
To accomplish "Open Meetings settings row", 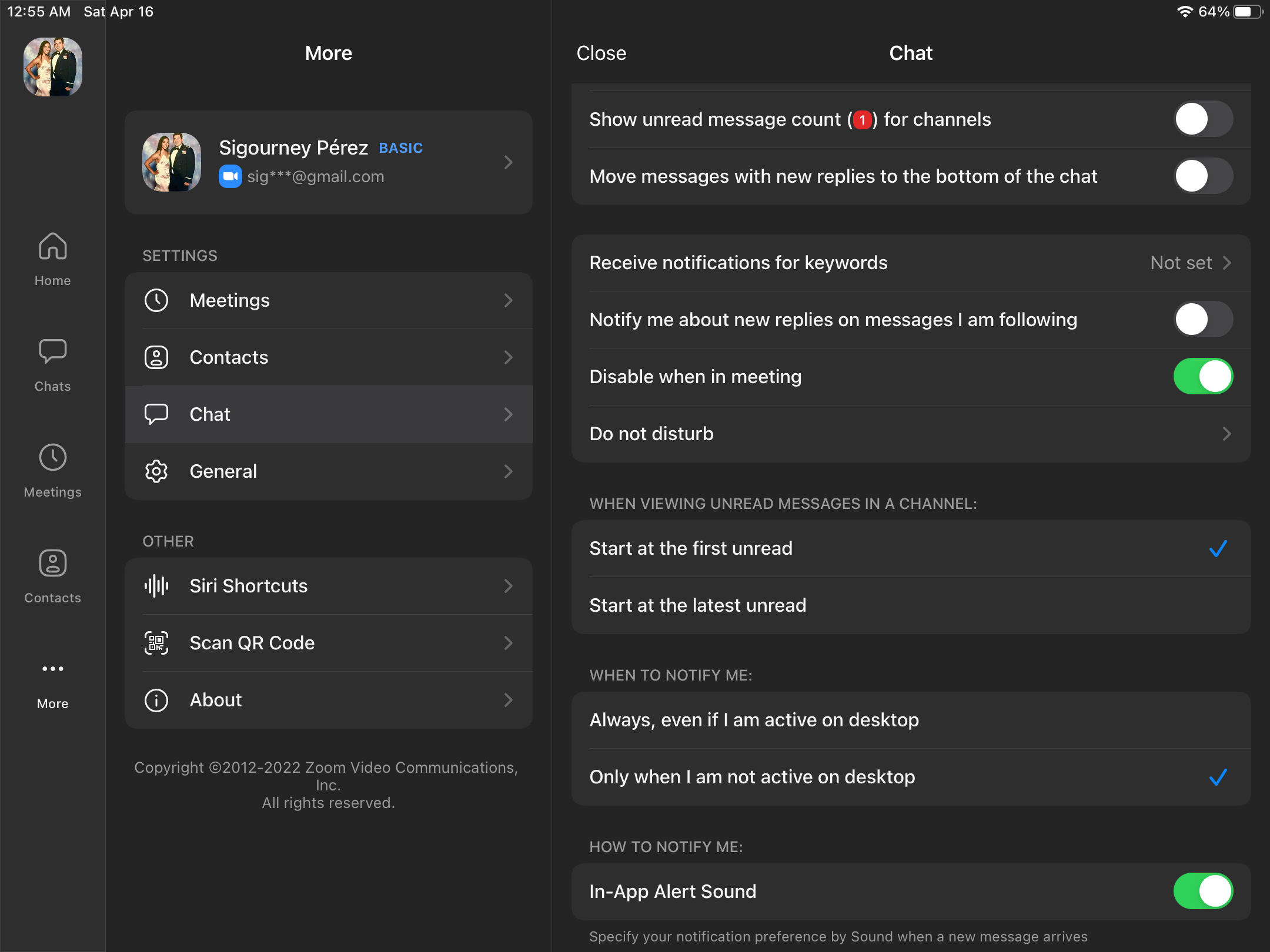I will click(328, 300).
